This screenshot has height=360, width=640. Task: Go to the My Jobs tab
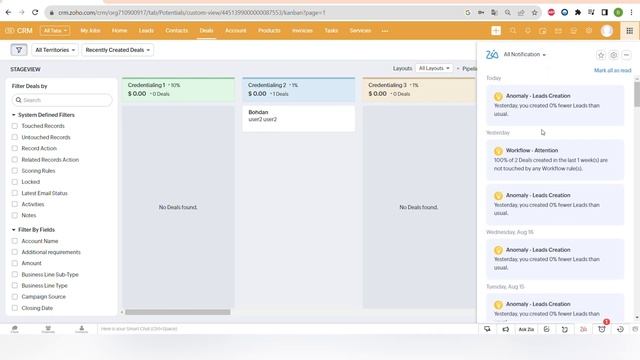[90, 31]
